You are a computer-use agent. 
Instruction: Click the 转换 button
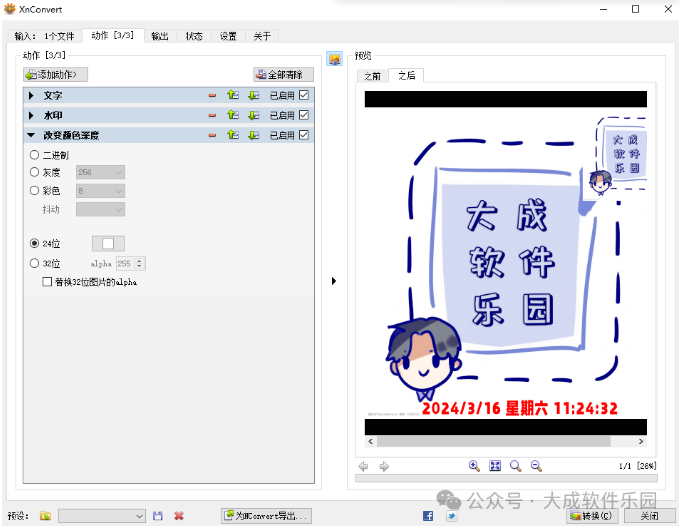(x=594, y=516)
